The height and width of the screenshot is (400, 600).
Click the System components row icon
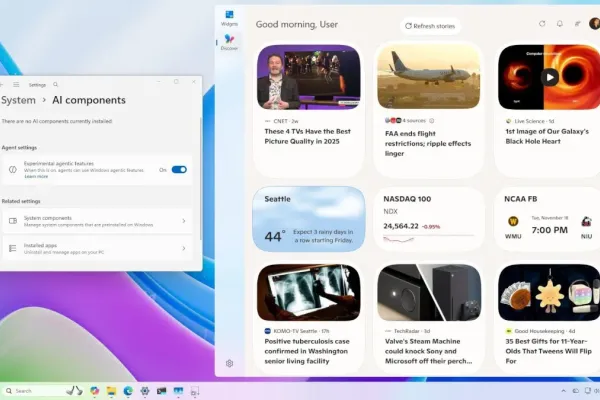click(13, 221)
